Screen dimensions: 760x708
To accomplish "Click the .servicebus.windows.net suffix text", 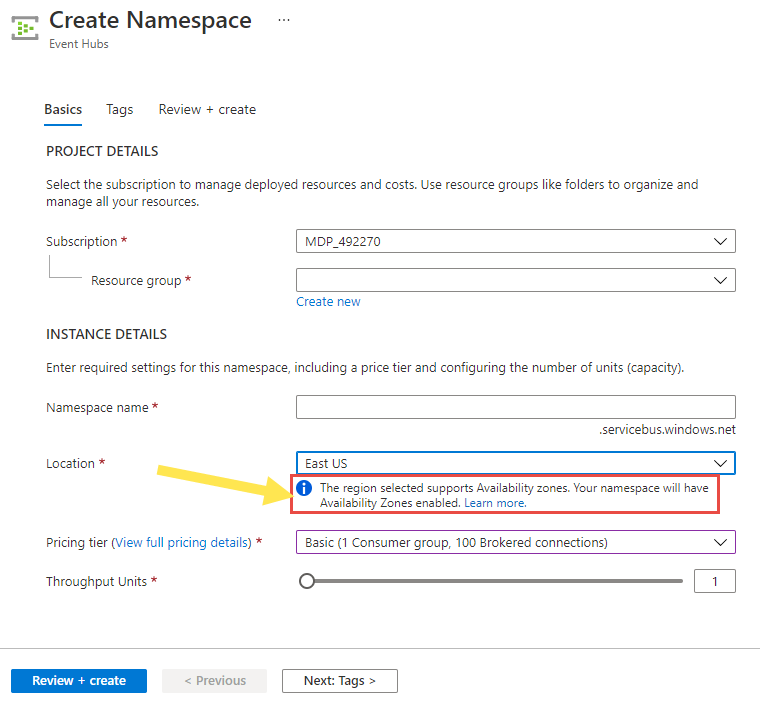I will coord(667,429).
